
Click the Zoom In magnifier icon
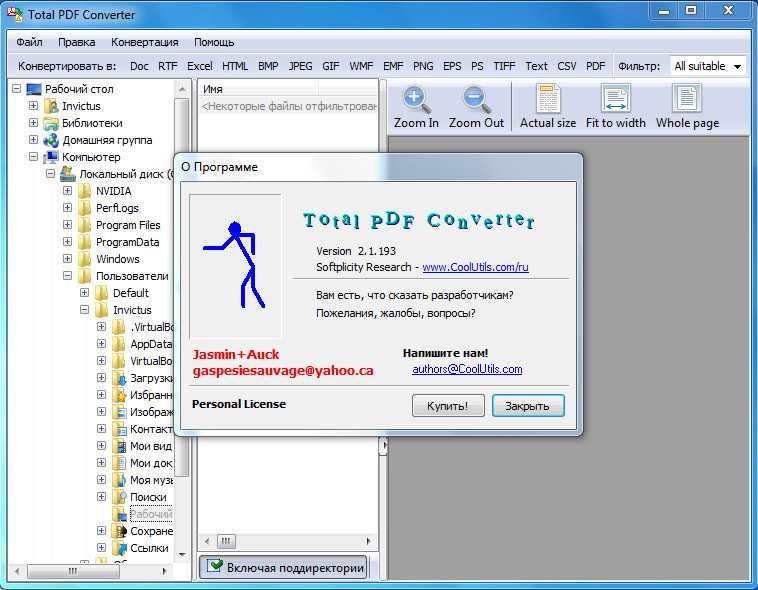point(415,99)
